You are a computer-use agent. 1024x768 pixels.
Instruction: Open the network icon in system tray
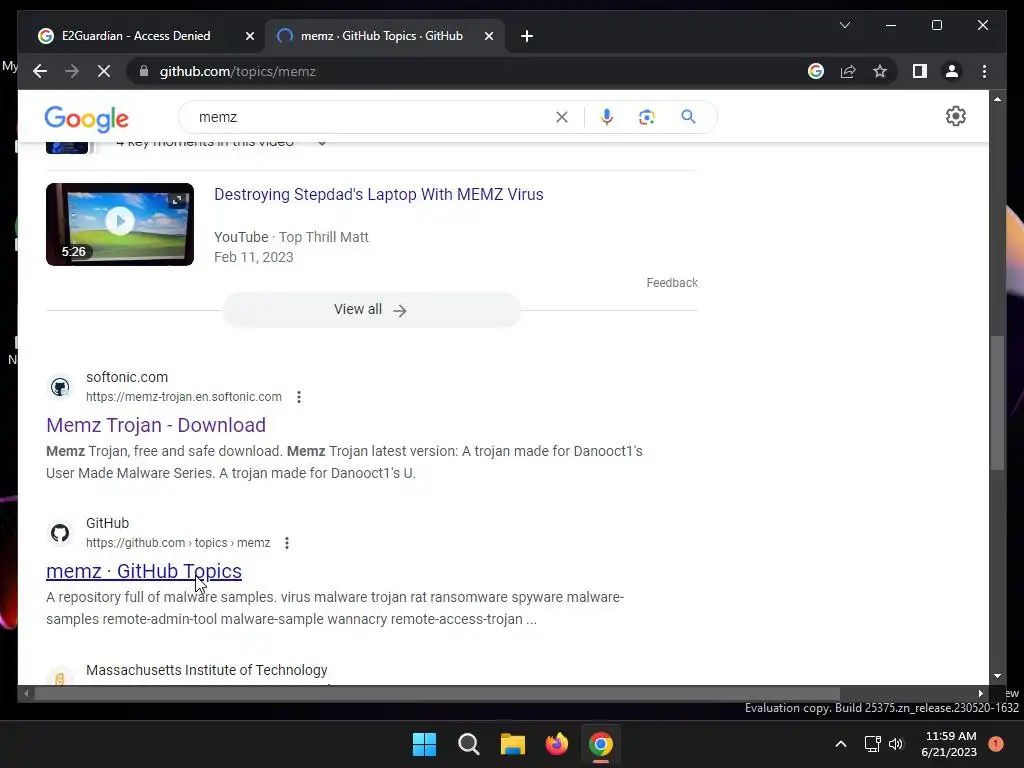pyautogui.click(x=872, y=744)
